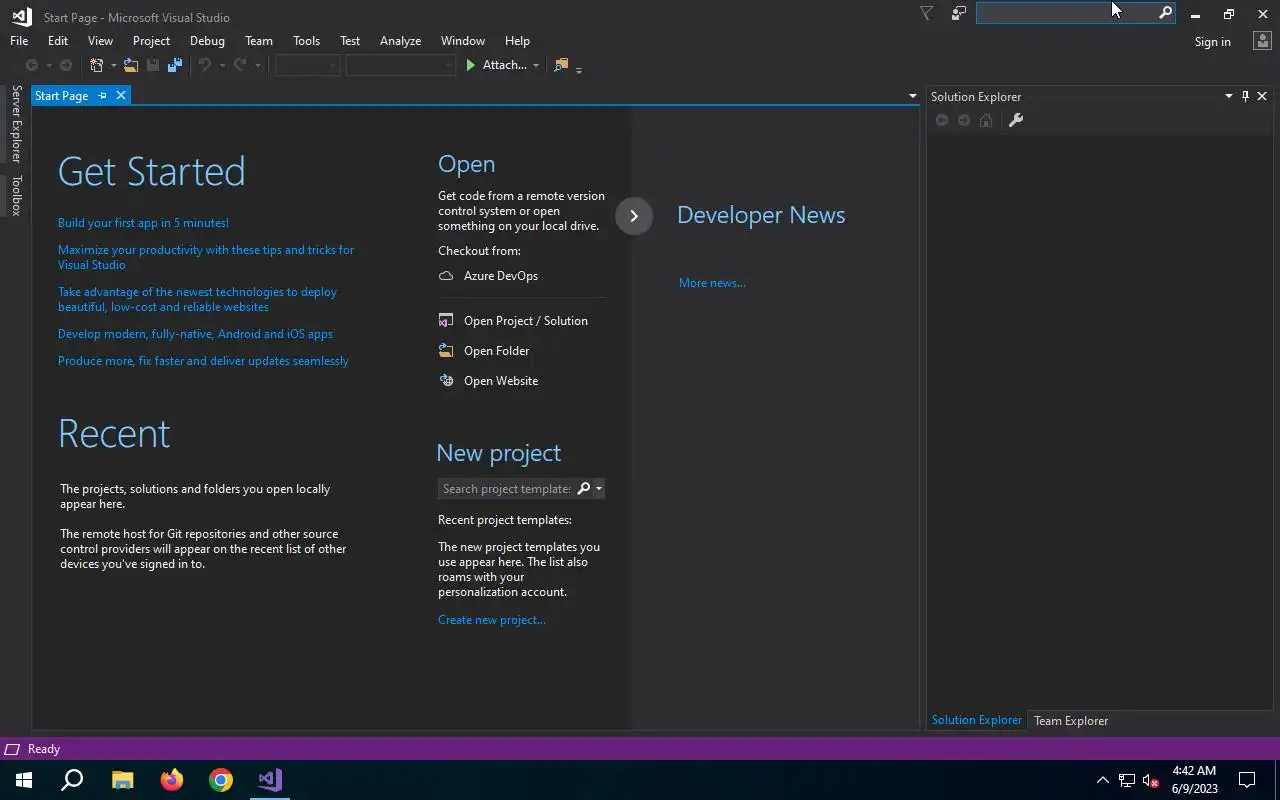Viewport: 1280px width, 800px height.
Task: Toggle Auto Hide pin on Solution Explorer
Action: point(1245,96)
